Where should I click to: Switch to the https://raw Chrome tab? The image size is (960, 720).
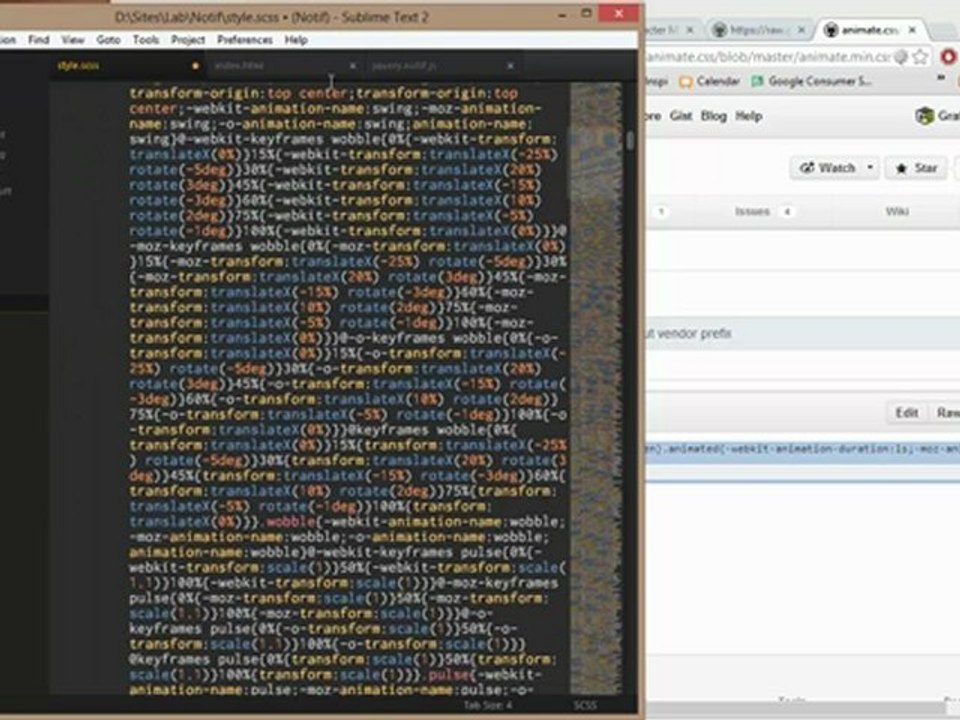[x=759, y=29]
